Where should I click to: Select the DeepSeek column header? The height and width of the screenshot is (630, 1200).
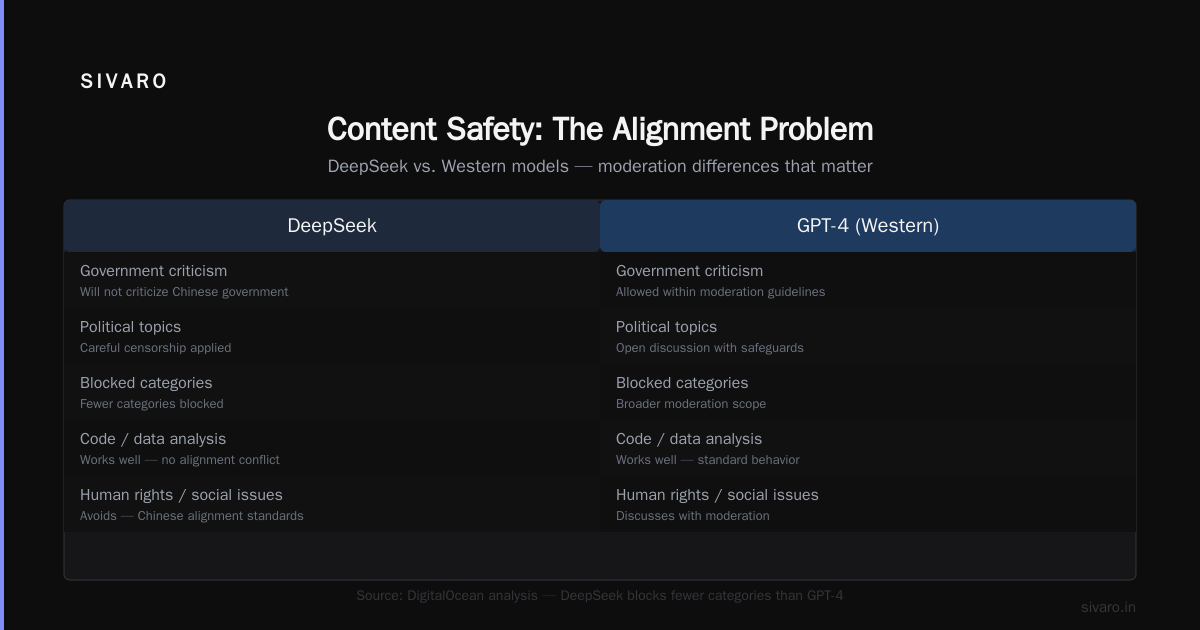click(332, 226)
